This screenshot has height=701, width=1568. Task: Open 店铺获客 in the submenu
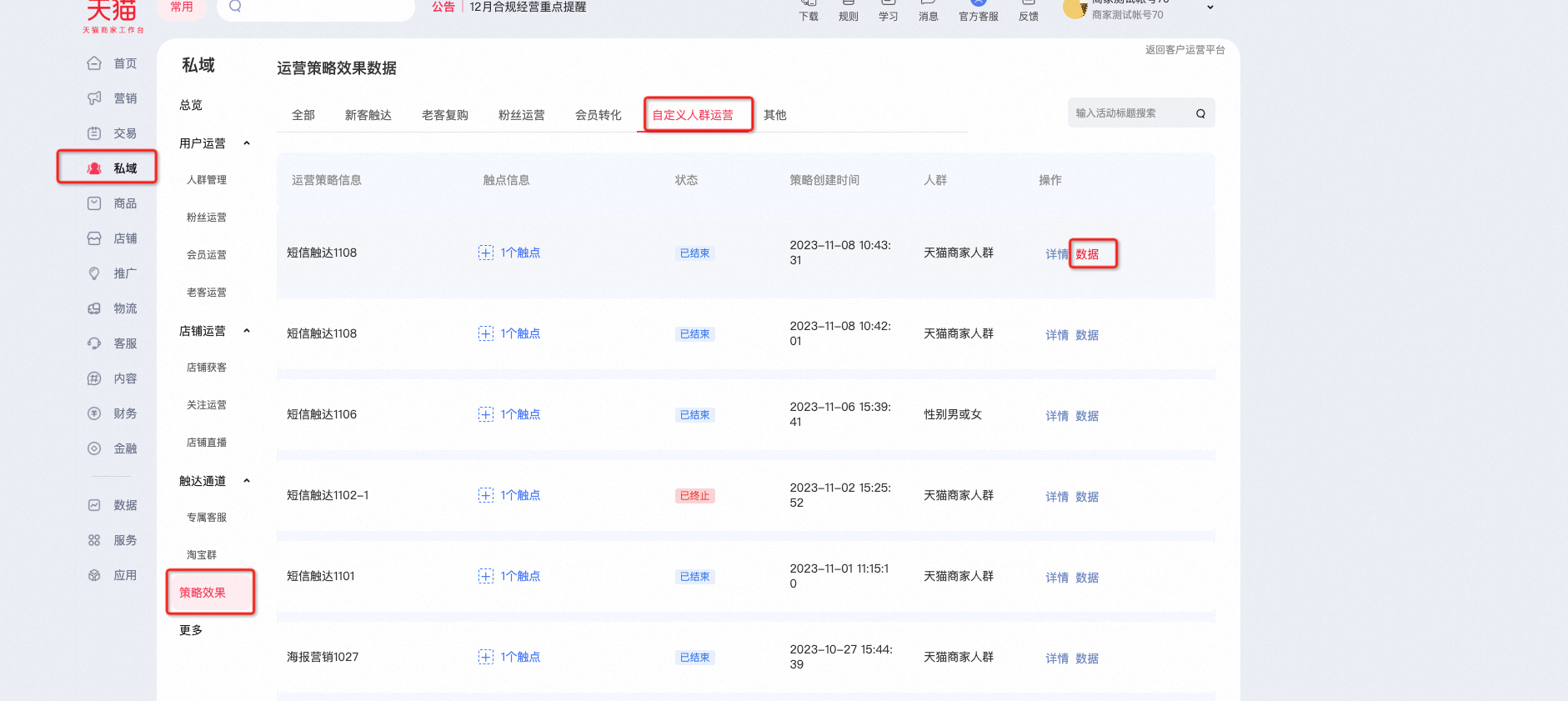[x=207, y=368]
